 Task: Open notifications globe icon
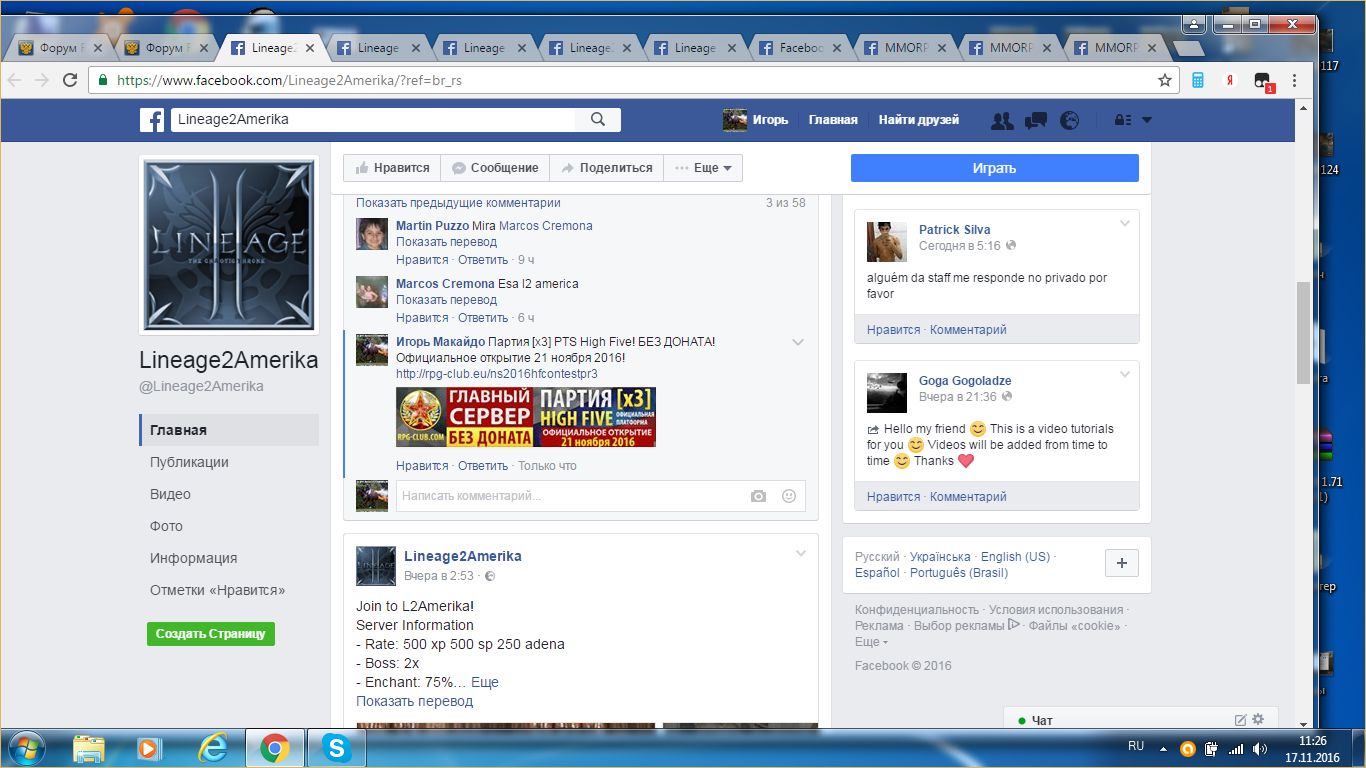1070,120
